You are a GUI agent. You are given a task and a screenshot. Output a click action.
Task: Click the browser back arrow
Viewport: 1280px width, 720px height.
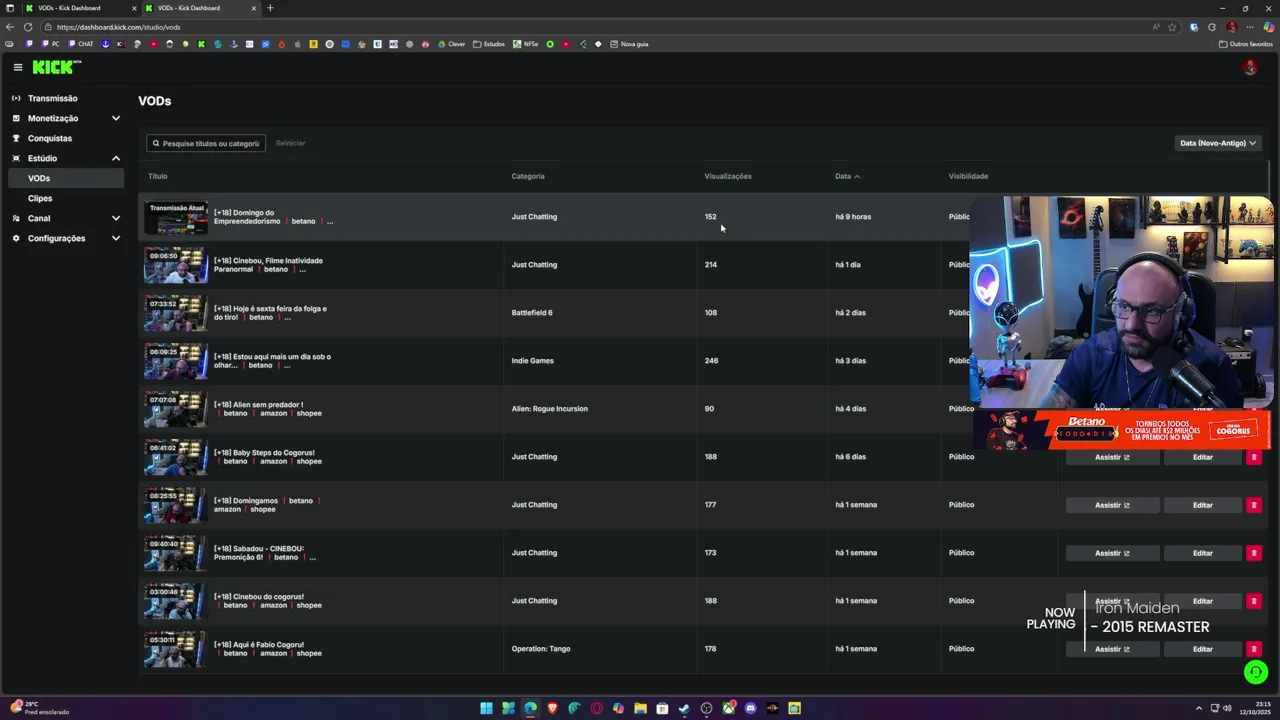[10, 27]
